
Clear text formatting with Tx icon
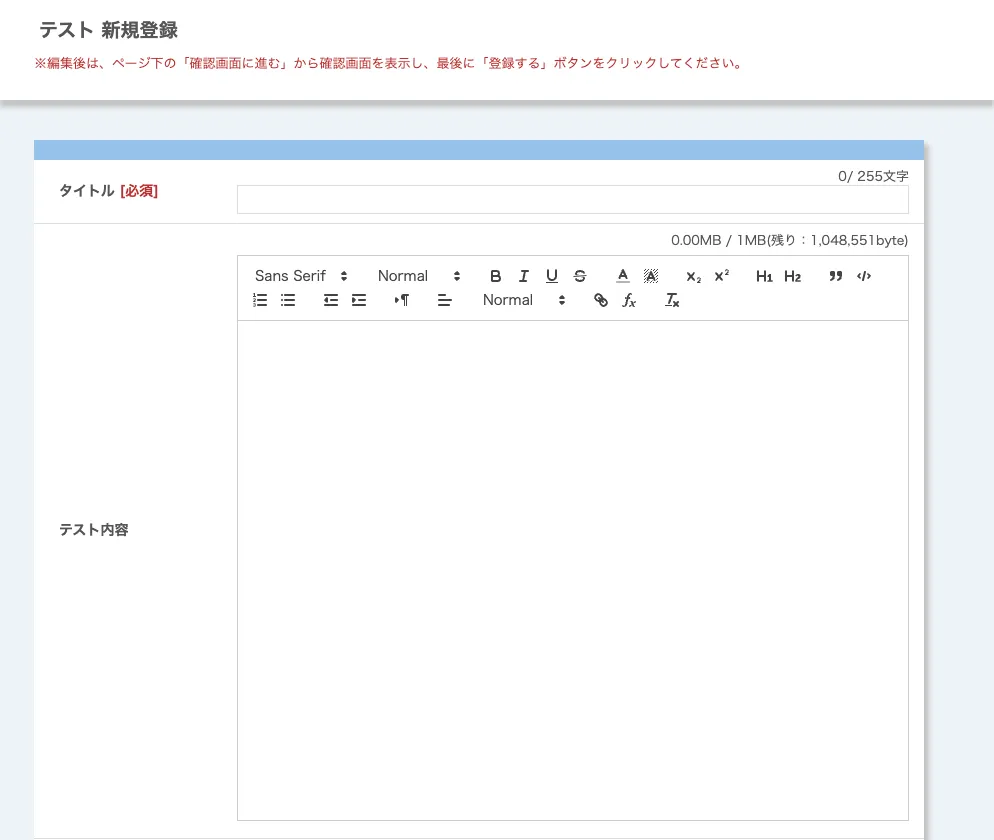point(672,300)
